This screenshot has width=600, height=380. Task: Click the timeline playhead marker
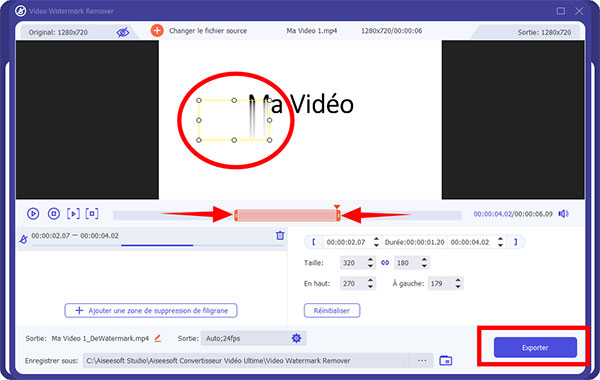337,207
